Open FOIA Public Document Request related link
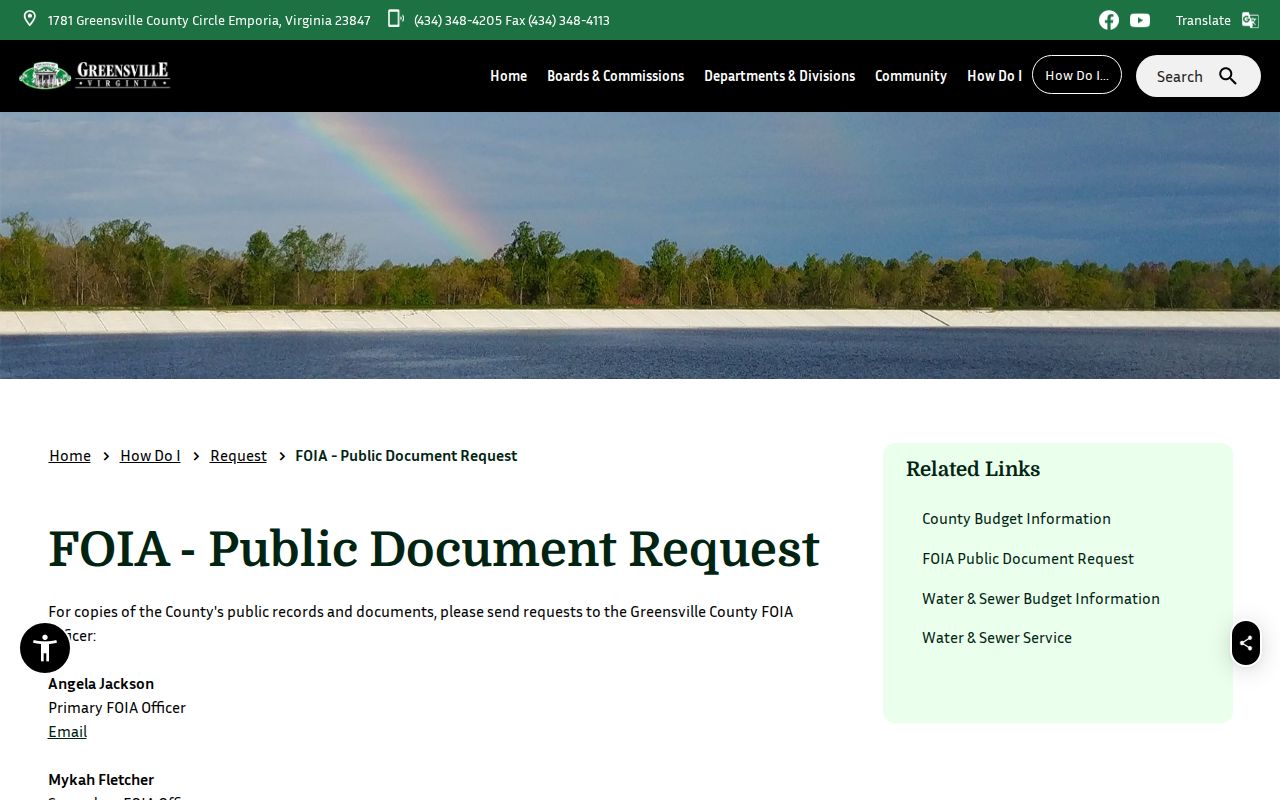1280x800 pixels. 1028,559
